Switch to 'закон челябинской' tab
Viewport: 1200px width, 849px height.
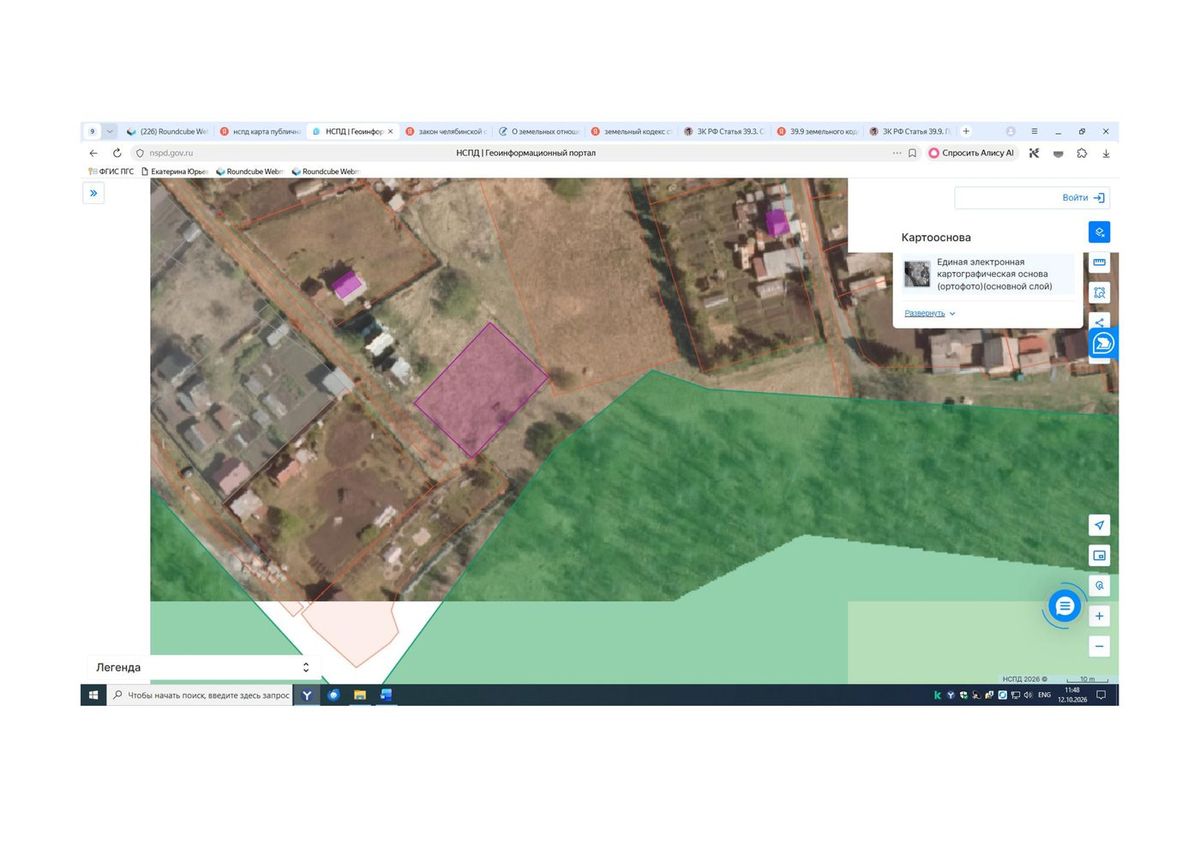(x=446, y=131)
